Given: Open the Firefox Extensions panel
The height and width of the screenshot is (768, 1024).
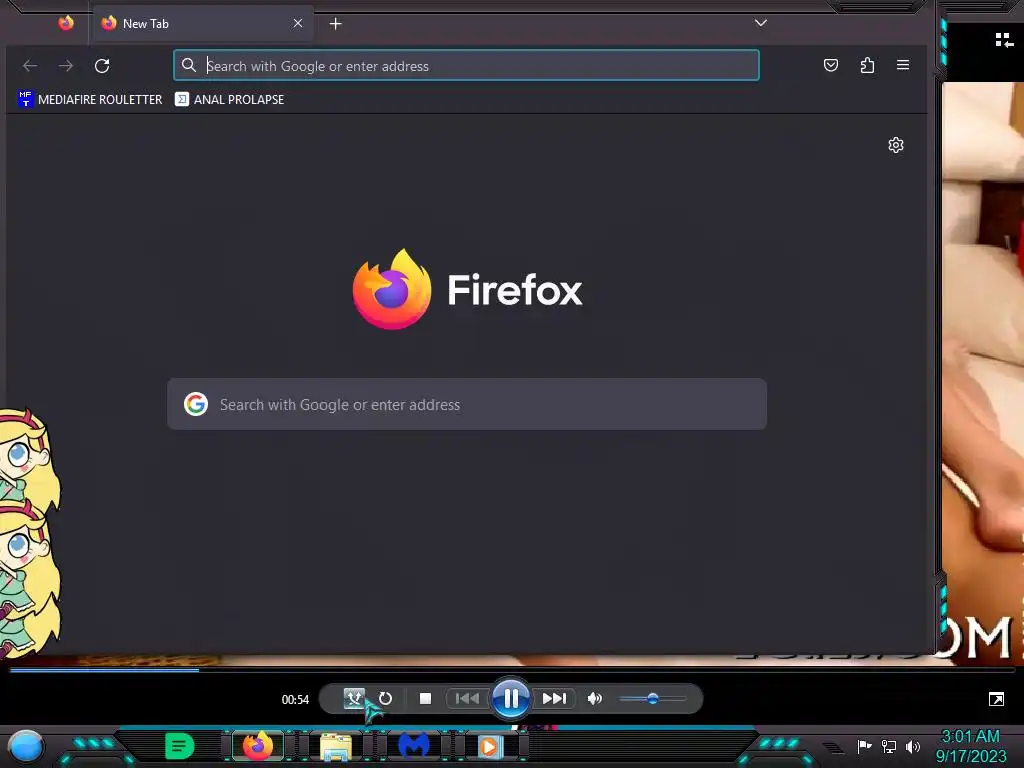Looking at the screenshot, I should pyautogui.click(x=867, y=65).
